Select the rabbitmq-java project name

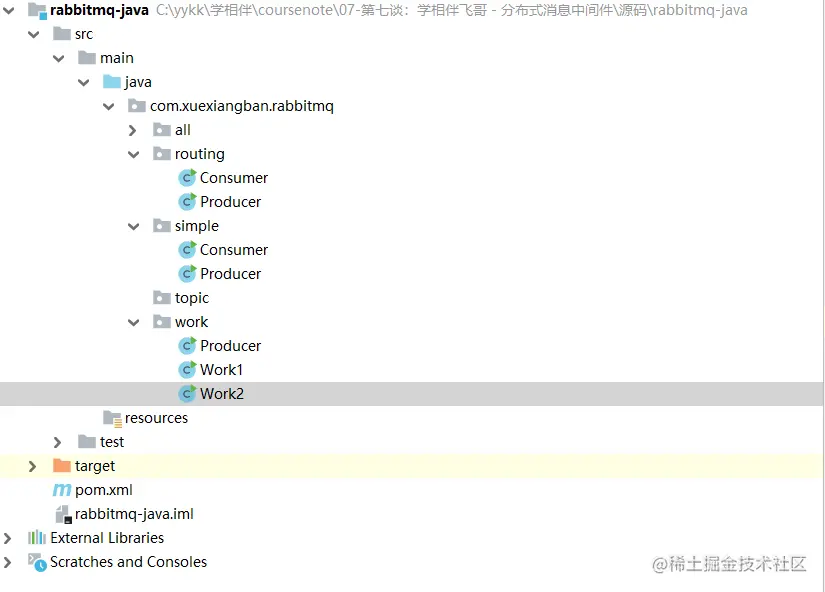[x=99, y=10]
